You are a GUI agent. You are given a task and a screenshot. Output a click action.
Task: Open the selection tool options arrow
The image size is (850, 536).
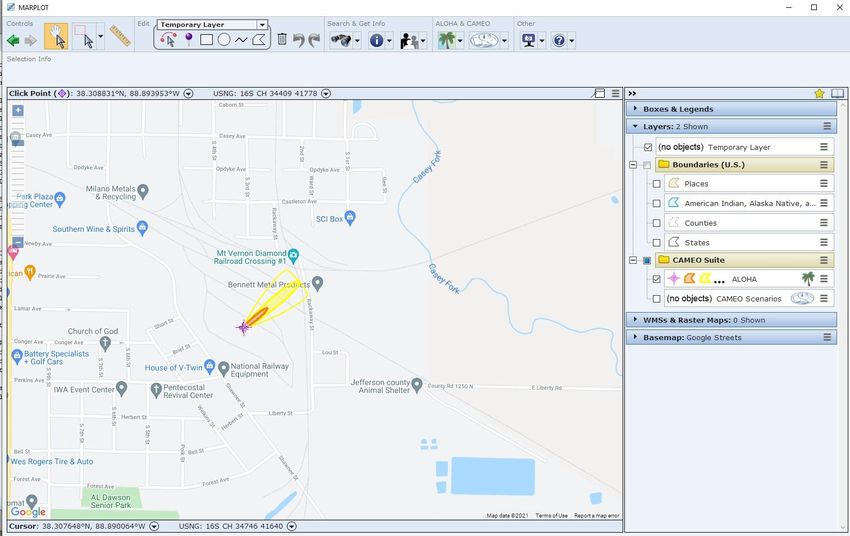pyautogui.click(x=100, y=37)
